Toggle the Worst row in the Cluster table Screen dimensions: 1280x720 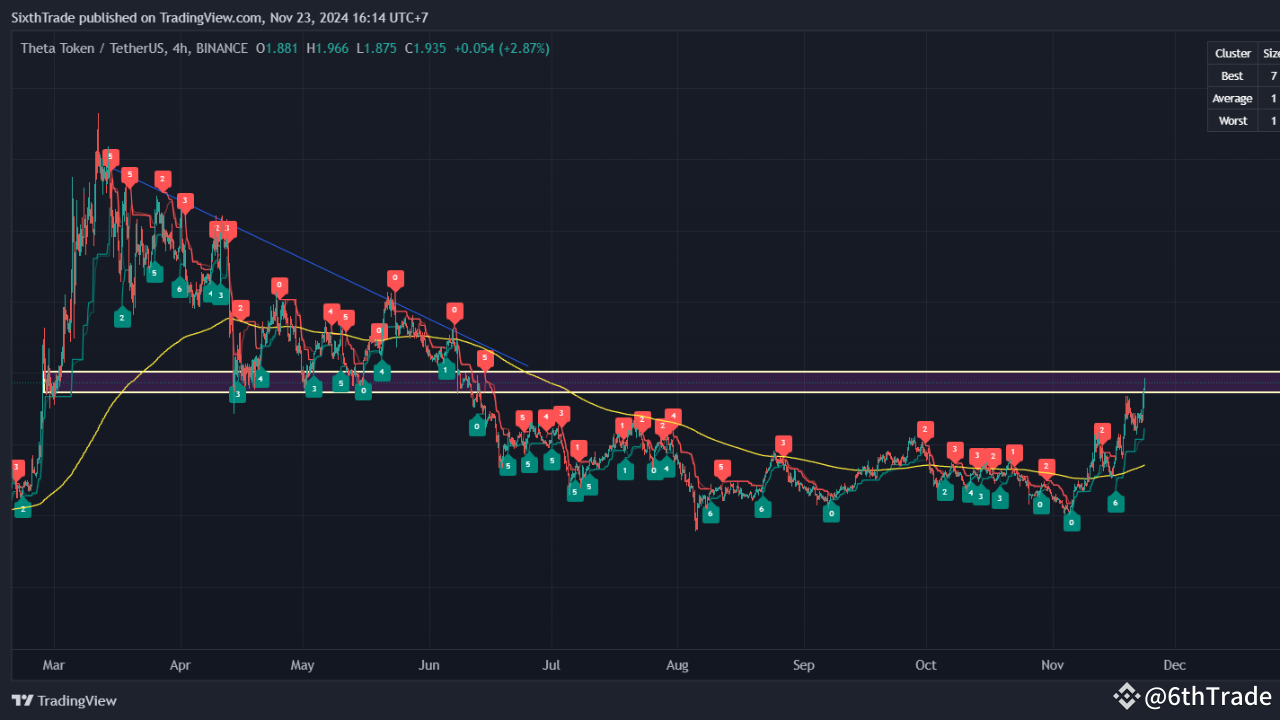point(1232,120)
